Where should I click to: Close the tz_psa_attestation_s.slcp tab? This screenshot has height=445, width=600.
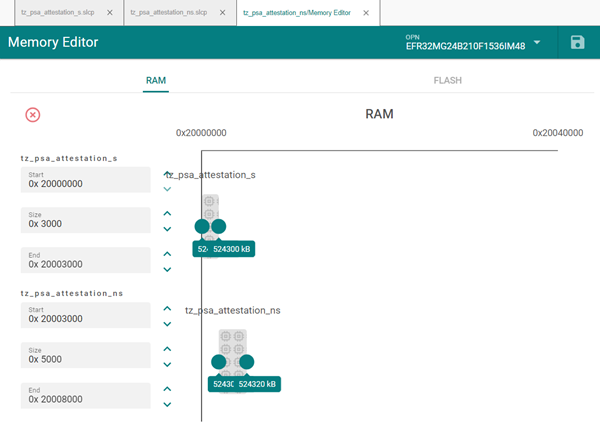pyautogui.click(x=110, y=13)
